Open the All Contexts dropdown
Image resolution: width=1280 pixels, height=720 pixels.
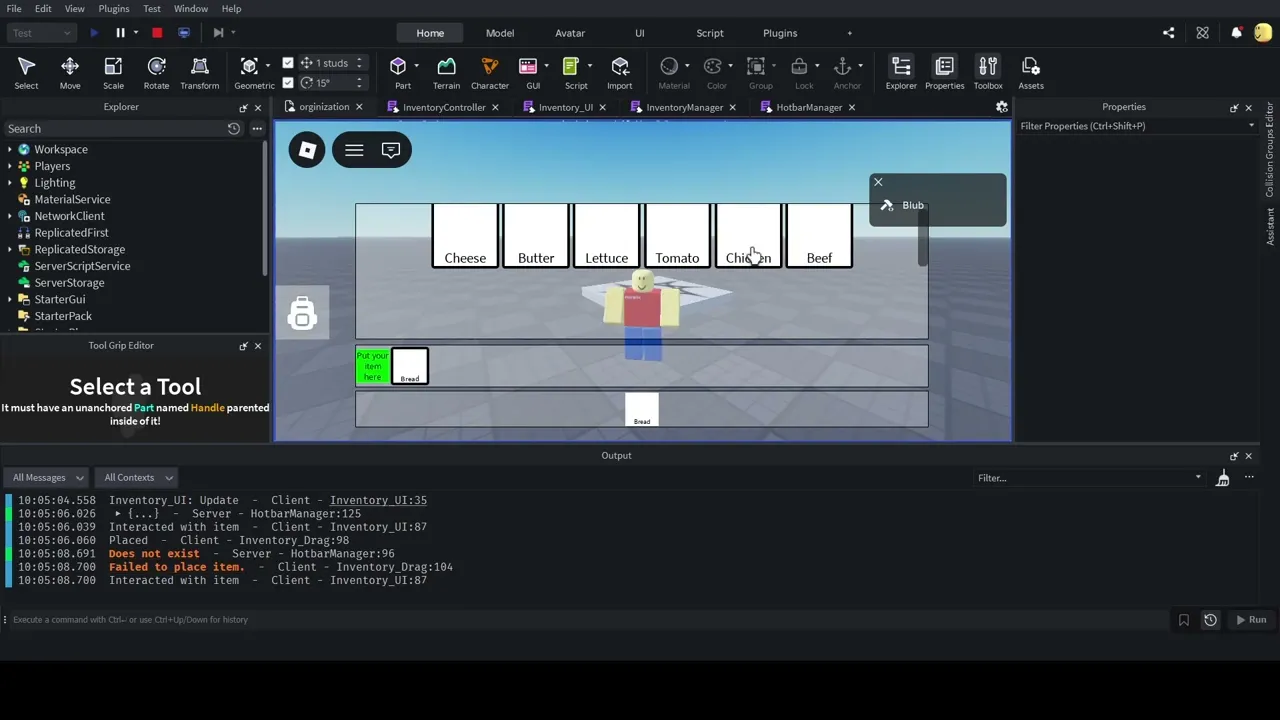pos(137,477)
